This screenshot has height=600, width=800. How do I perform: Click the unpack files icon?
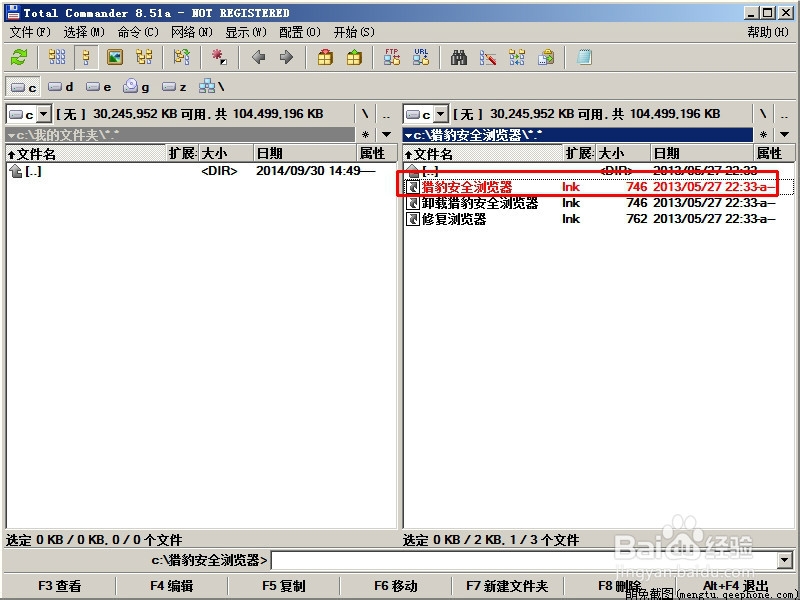(354, 57)
